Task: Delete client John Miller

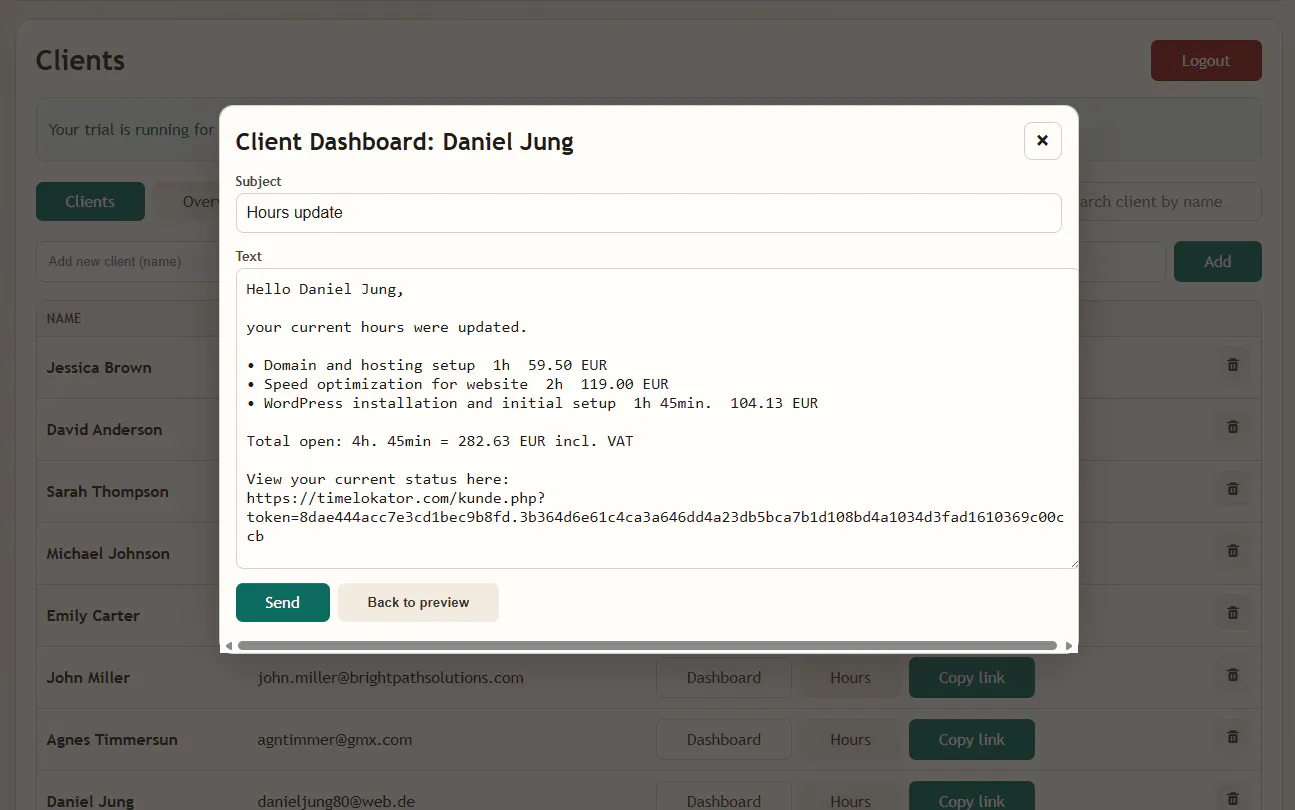Action: (x=1232, y=675)
